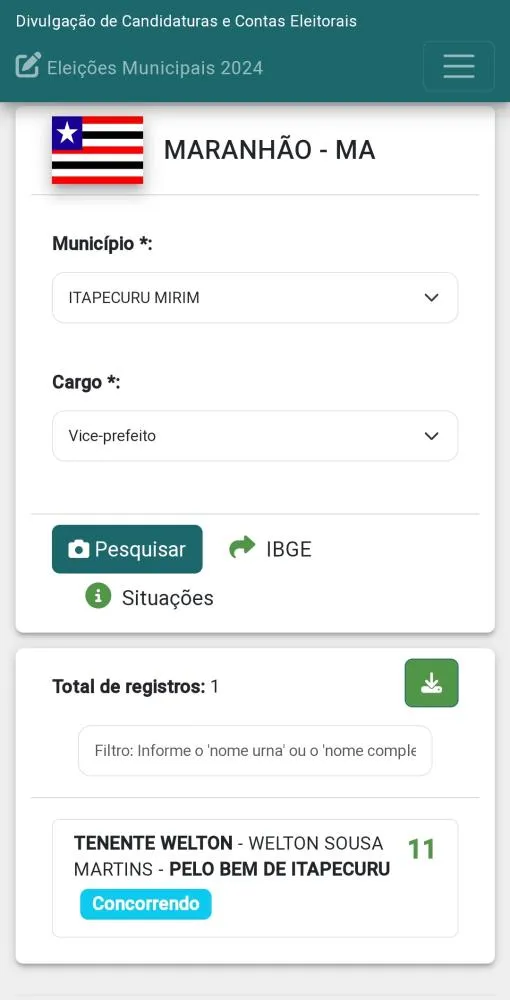Click the Divulgação de Candidaturas header title
The height and width of the screenshot is (1000, 510).
[186, 21]
